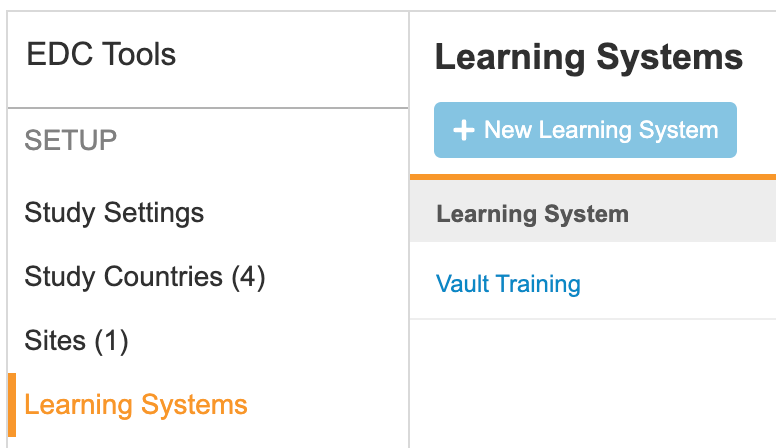Viewport: 776px width, 448px height.
Task: Open Study Settings in the sidebar
Action: (x=114, y=213)
